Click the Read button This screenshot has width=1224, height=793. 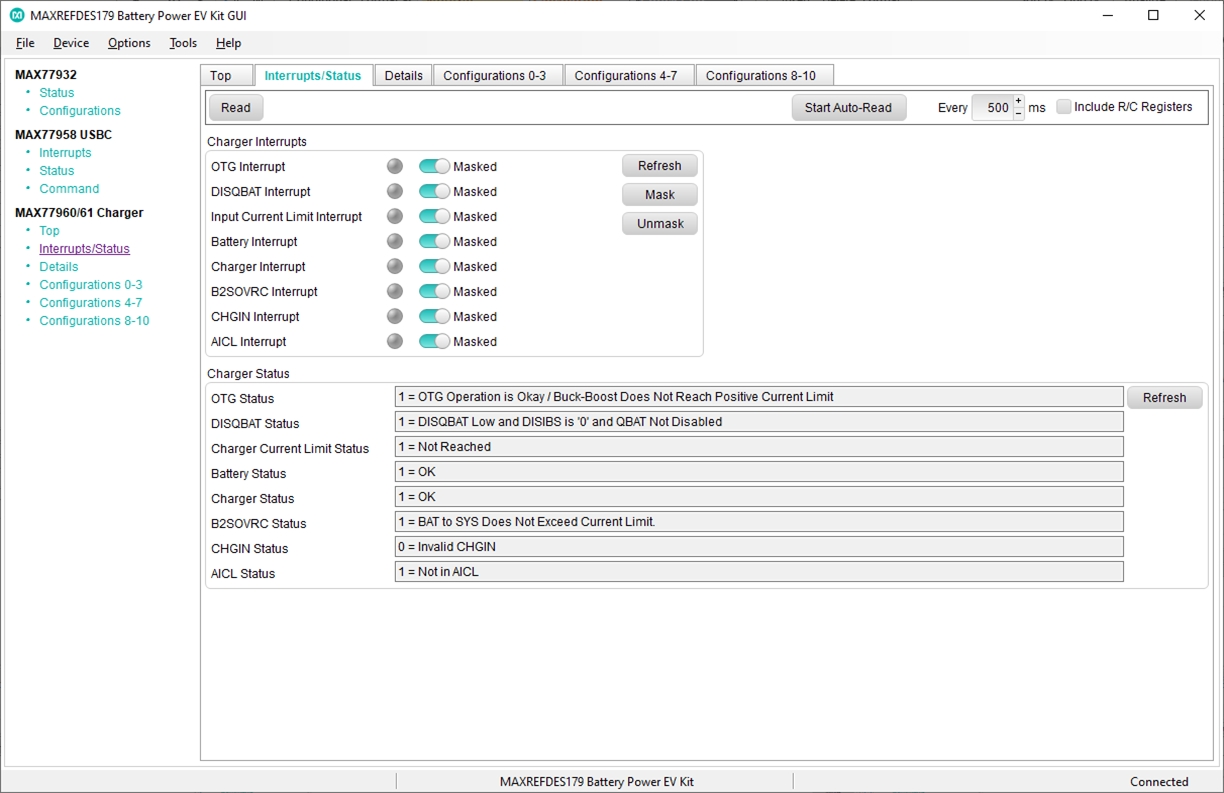236,108
